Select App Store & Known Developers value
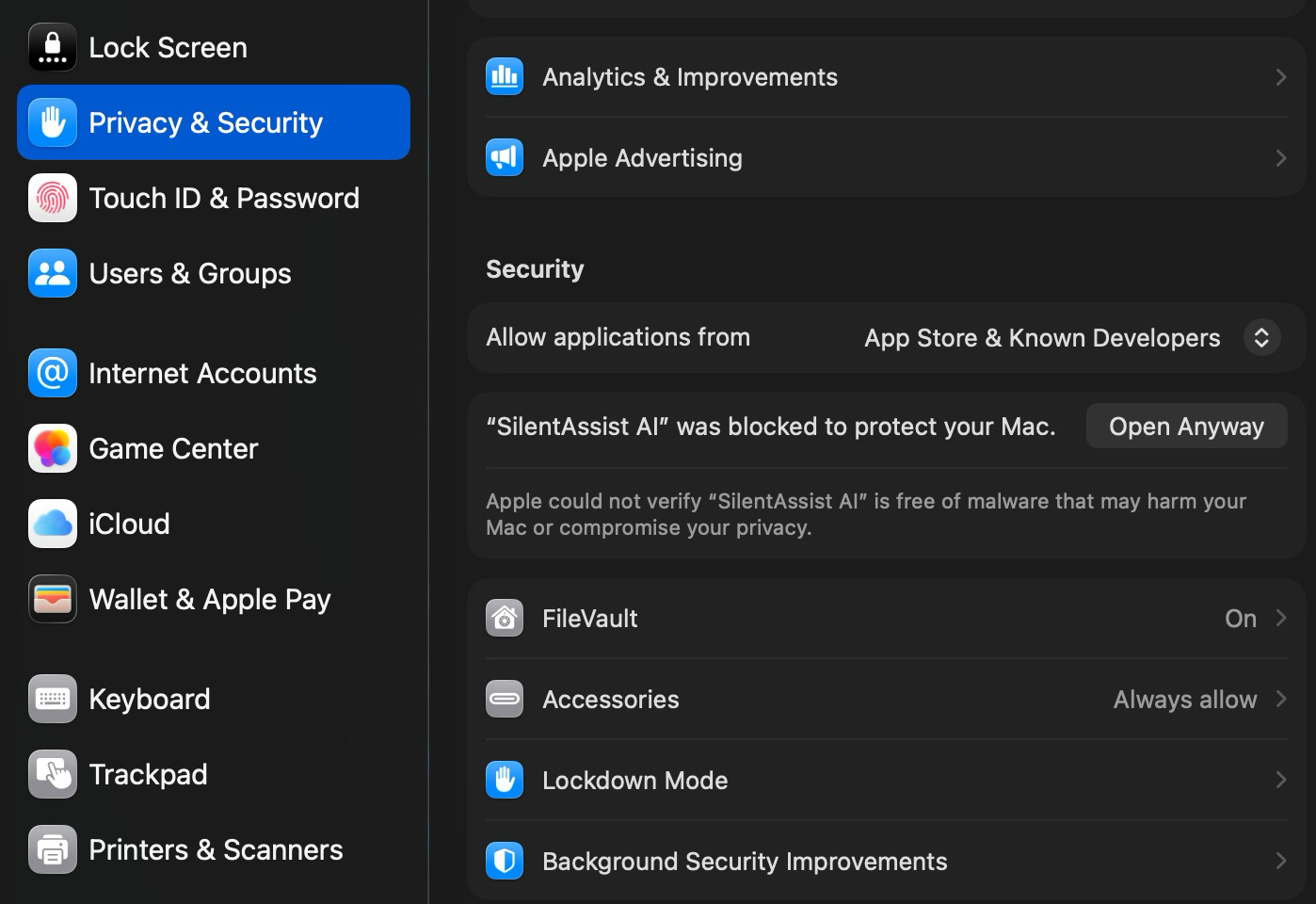This screenshot has height=904, width=1316. (x=1042, y=338)
